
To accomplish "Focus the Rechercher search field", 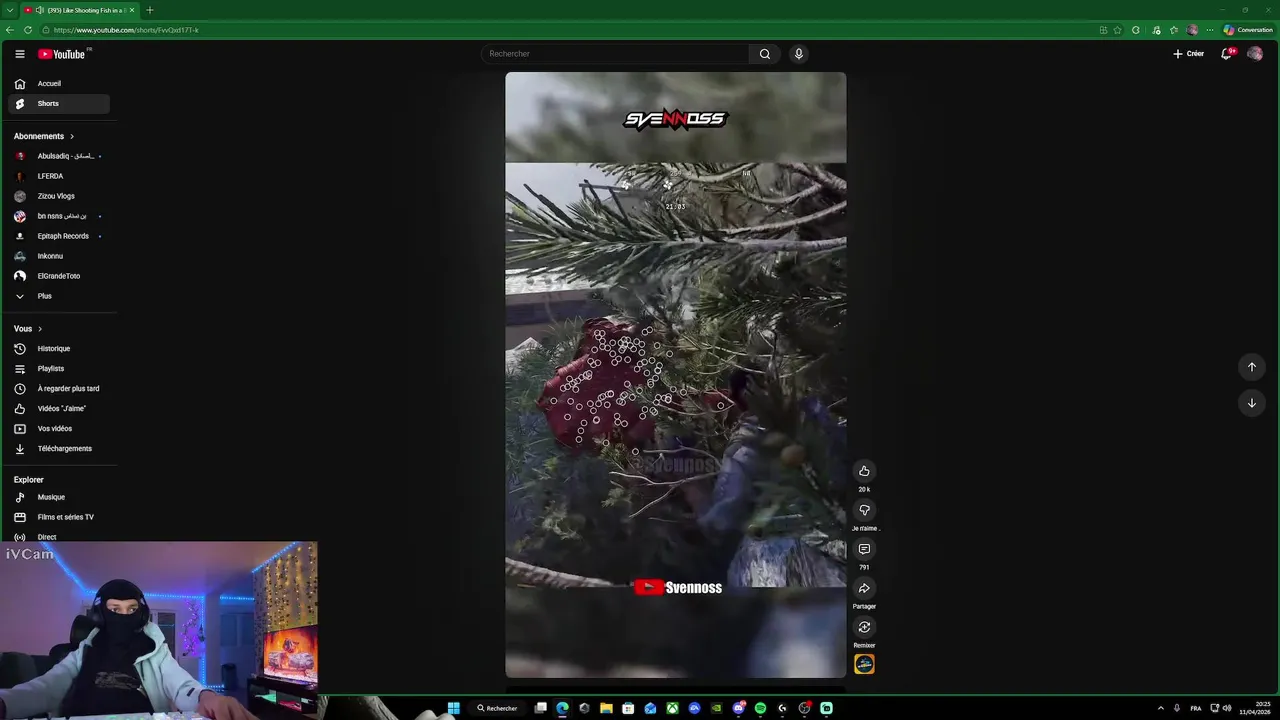I will (614, 54).
